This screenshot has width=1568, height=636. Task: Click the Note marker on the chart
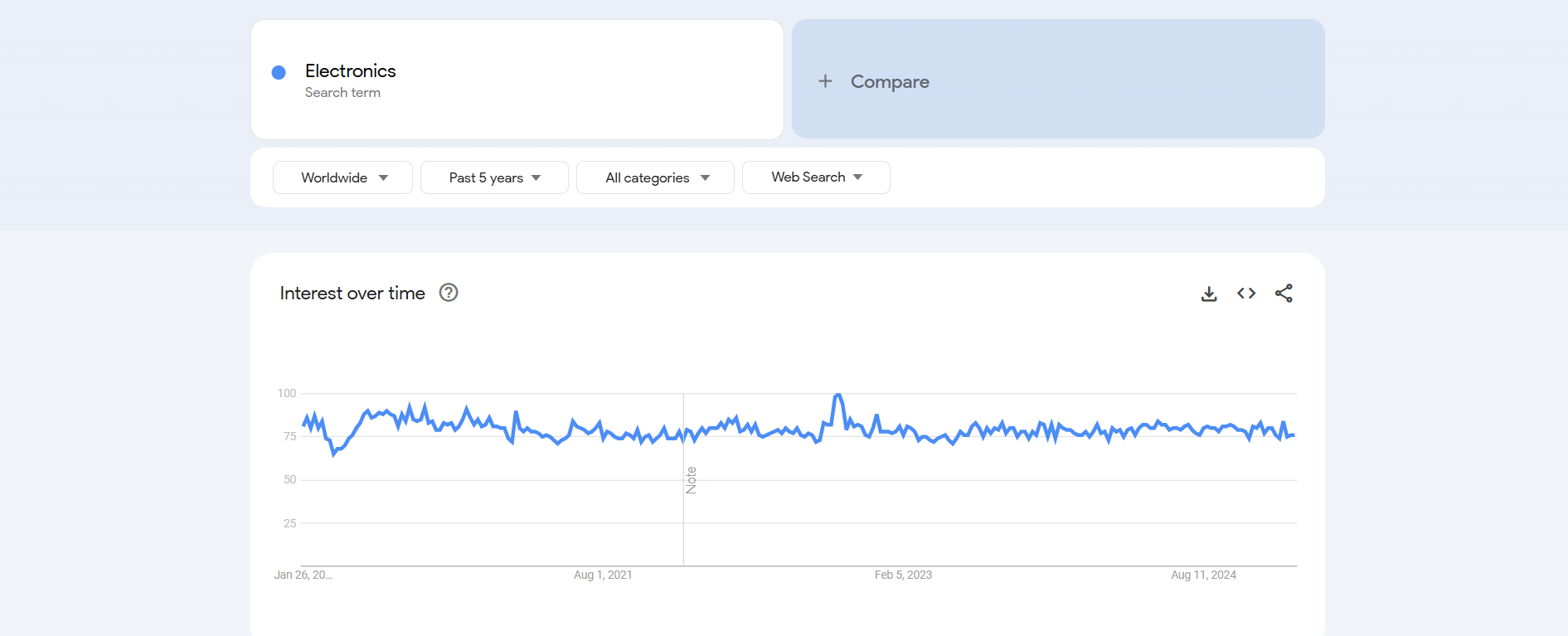tap(691, 480)
